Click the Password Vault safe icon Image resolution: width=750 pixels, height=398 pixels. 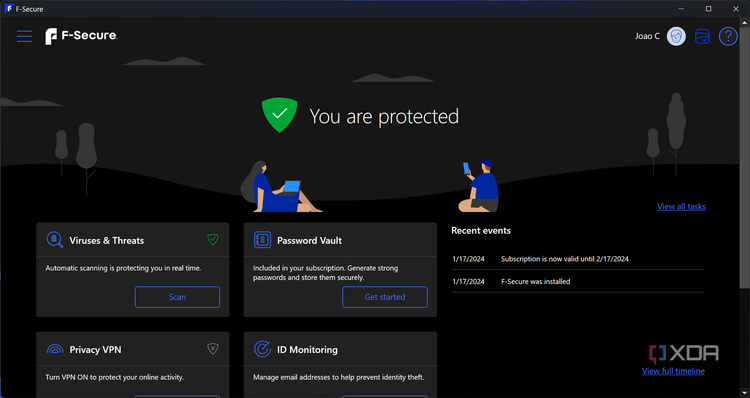coord(262,240)
